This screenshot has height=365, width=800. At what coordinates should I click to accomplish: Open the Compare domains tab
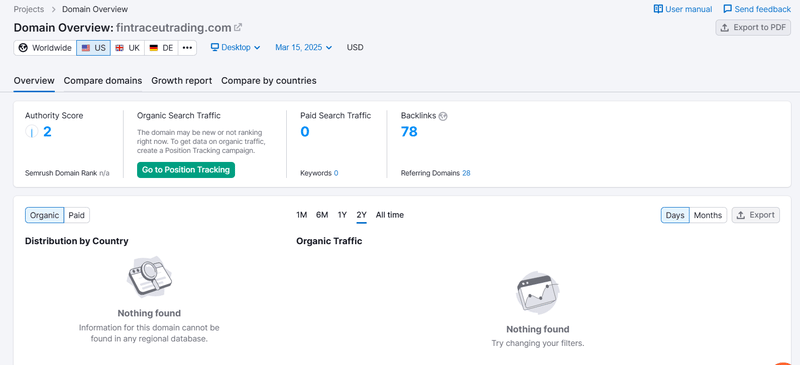click(x=103, y=81)
